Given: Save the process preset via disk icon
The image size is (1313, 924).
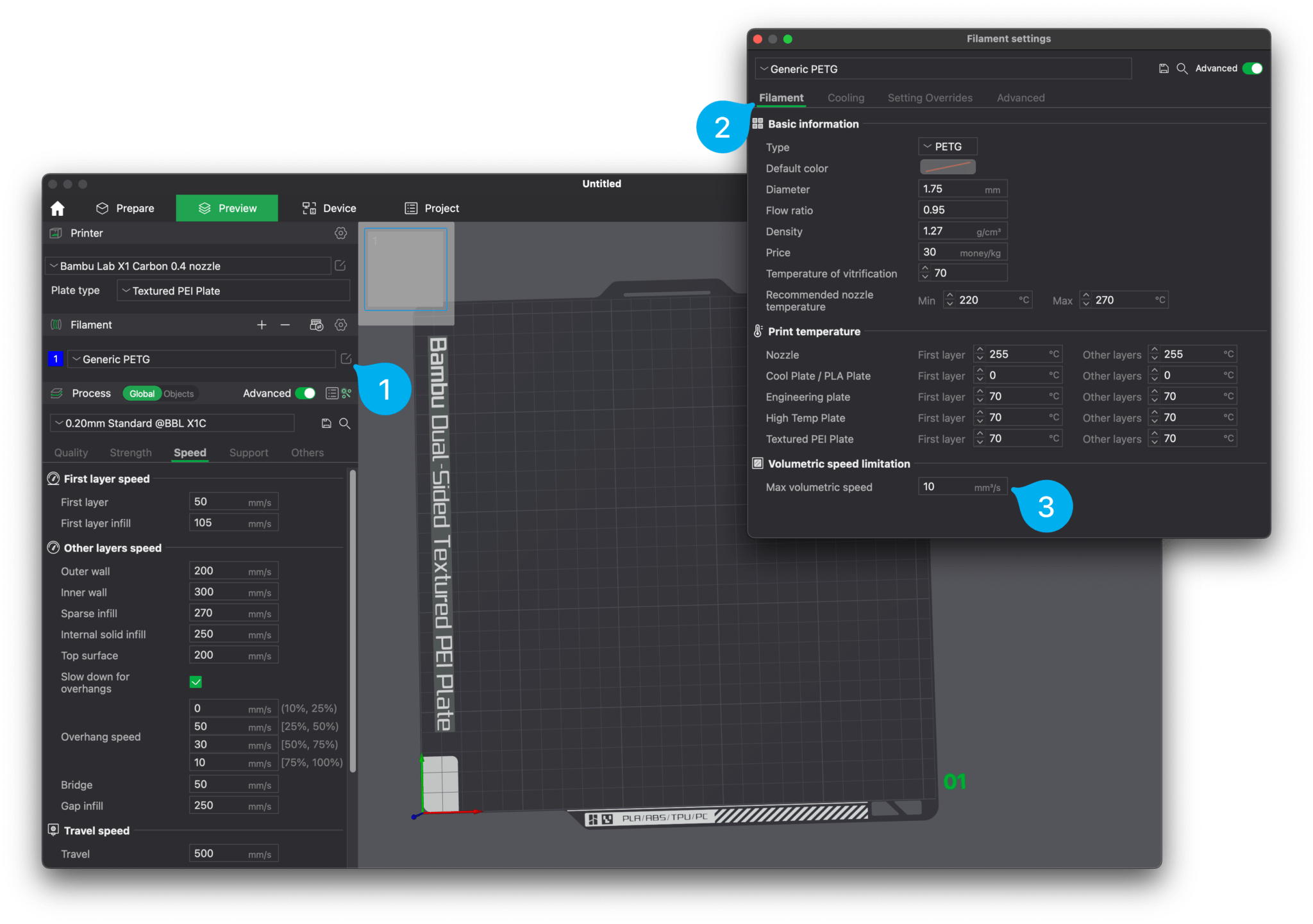Looking at the screenshot, I should coord(326,423).
